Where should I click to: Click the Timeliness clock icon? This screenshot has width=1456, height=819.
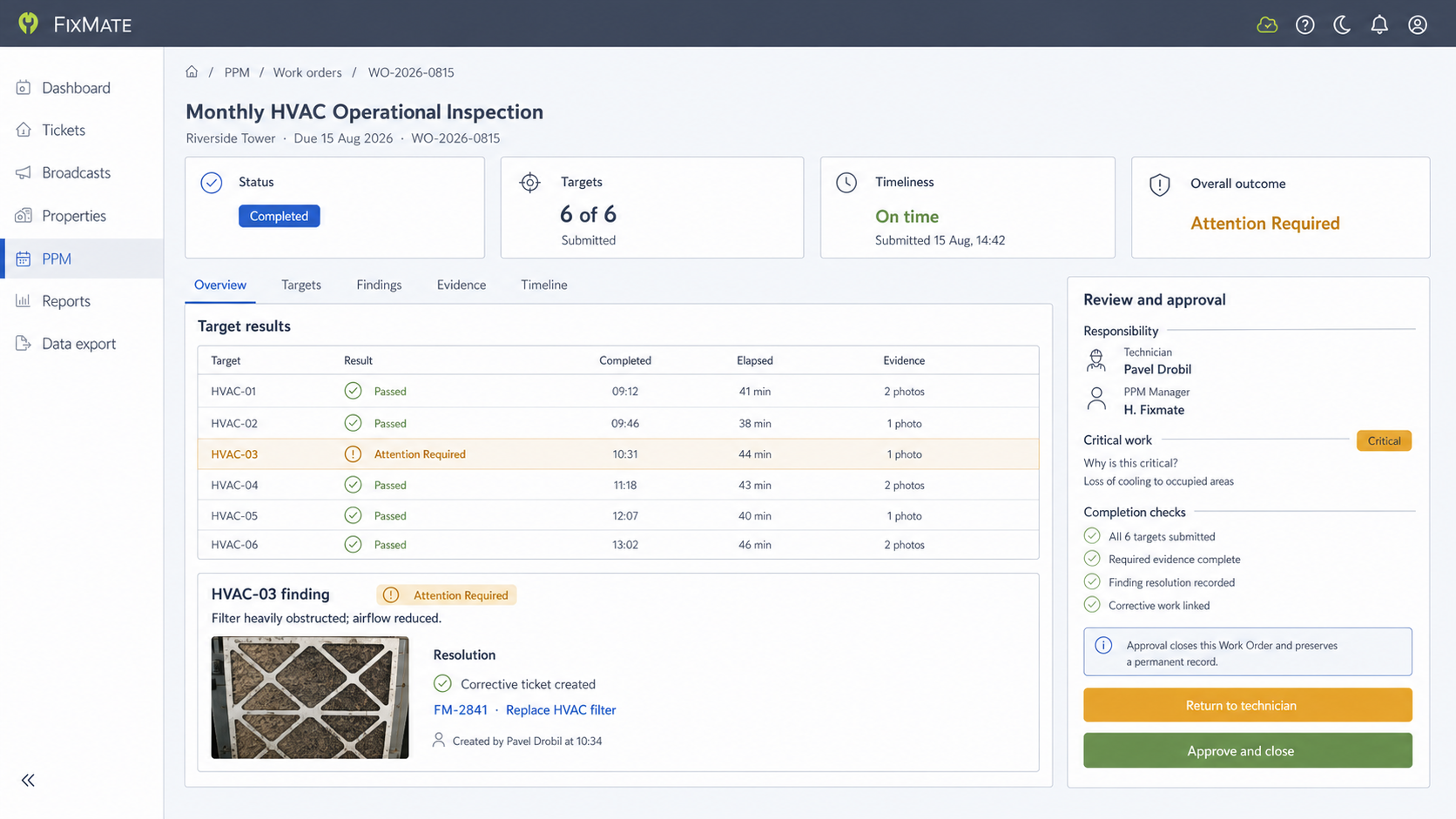point(846,183)
